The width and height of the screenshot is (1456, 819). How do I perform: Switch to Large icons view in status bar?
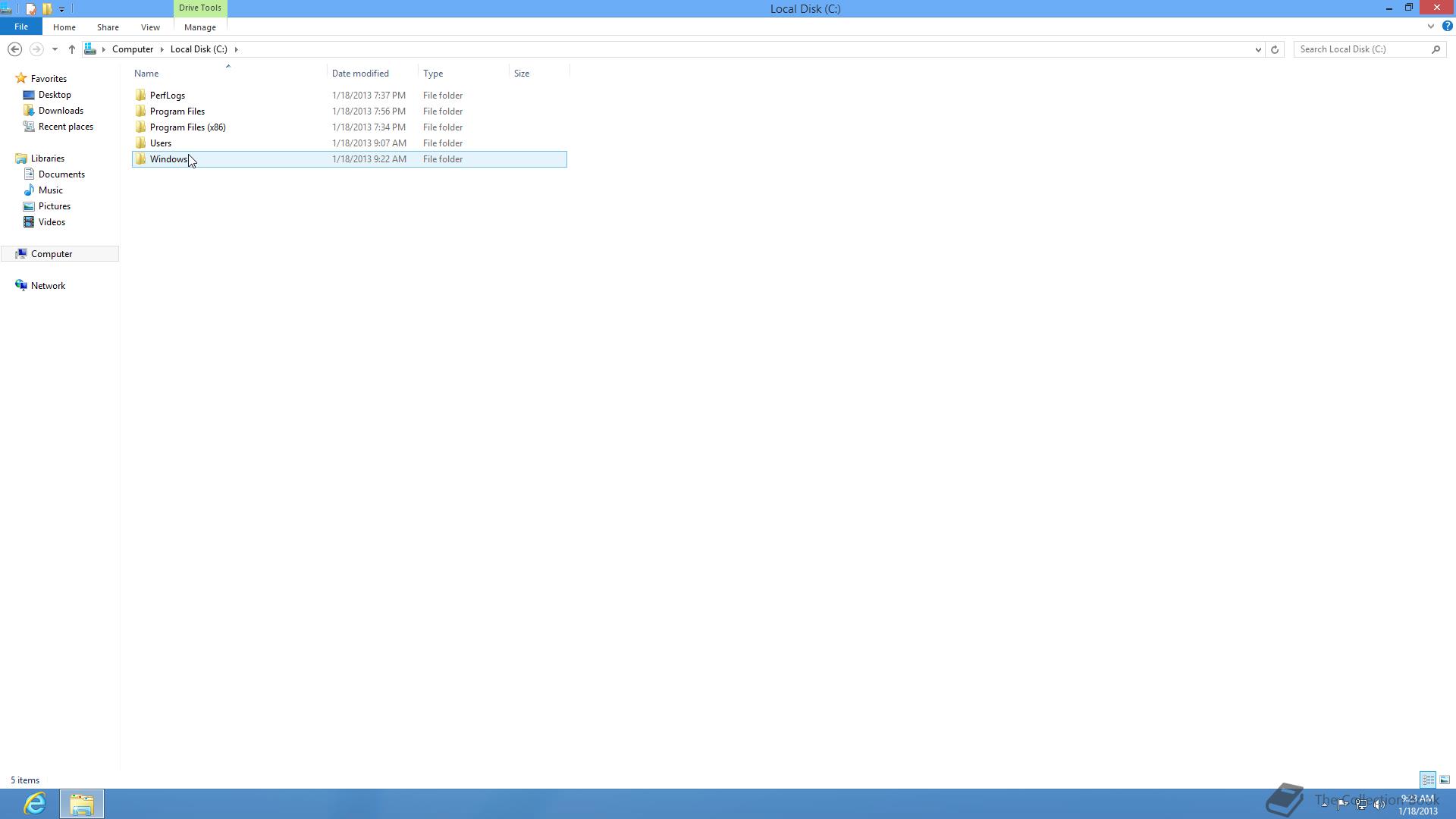coord(1445,780)
